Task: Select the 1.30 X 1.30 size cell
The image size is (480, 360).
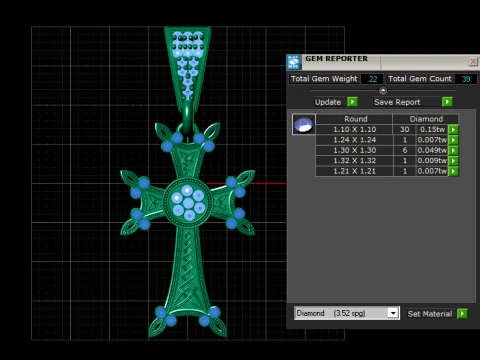Action: pos(354,150)
